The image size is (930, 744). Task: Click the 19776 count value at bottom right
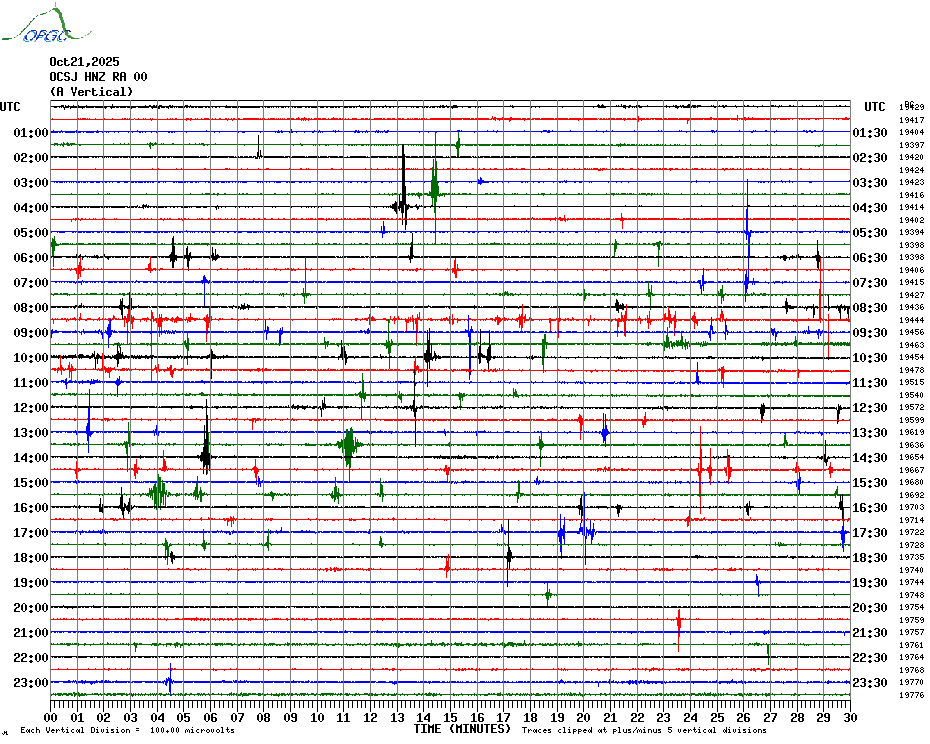pyautogui.click(x=911, y=695)
